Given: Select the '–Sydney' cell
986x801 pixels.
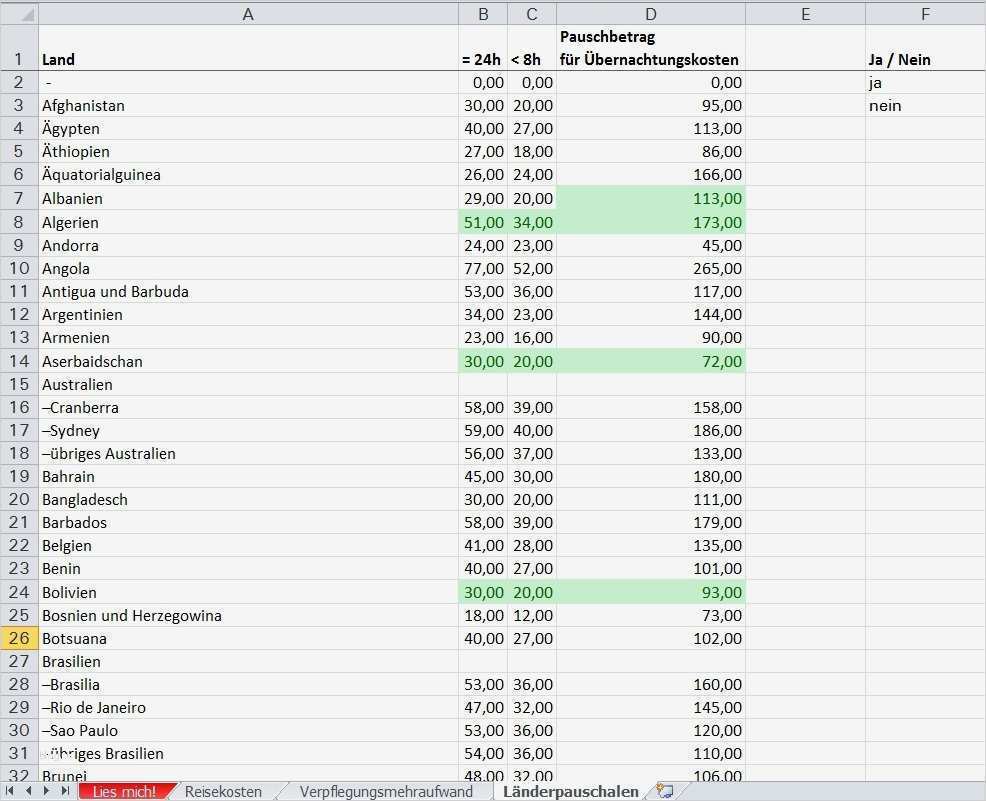Looking at the screenshot, I should point(248,431).
